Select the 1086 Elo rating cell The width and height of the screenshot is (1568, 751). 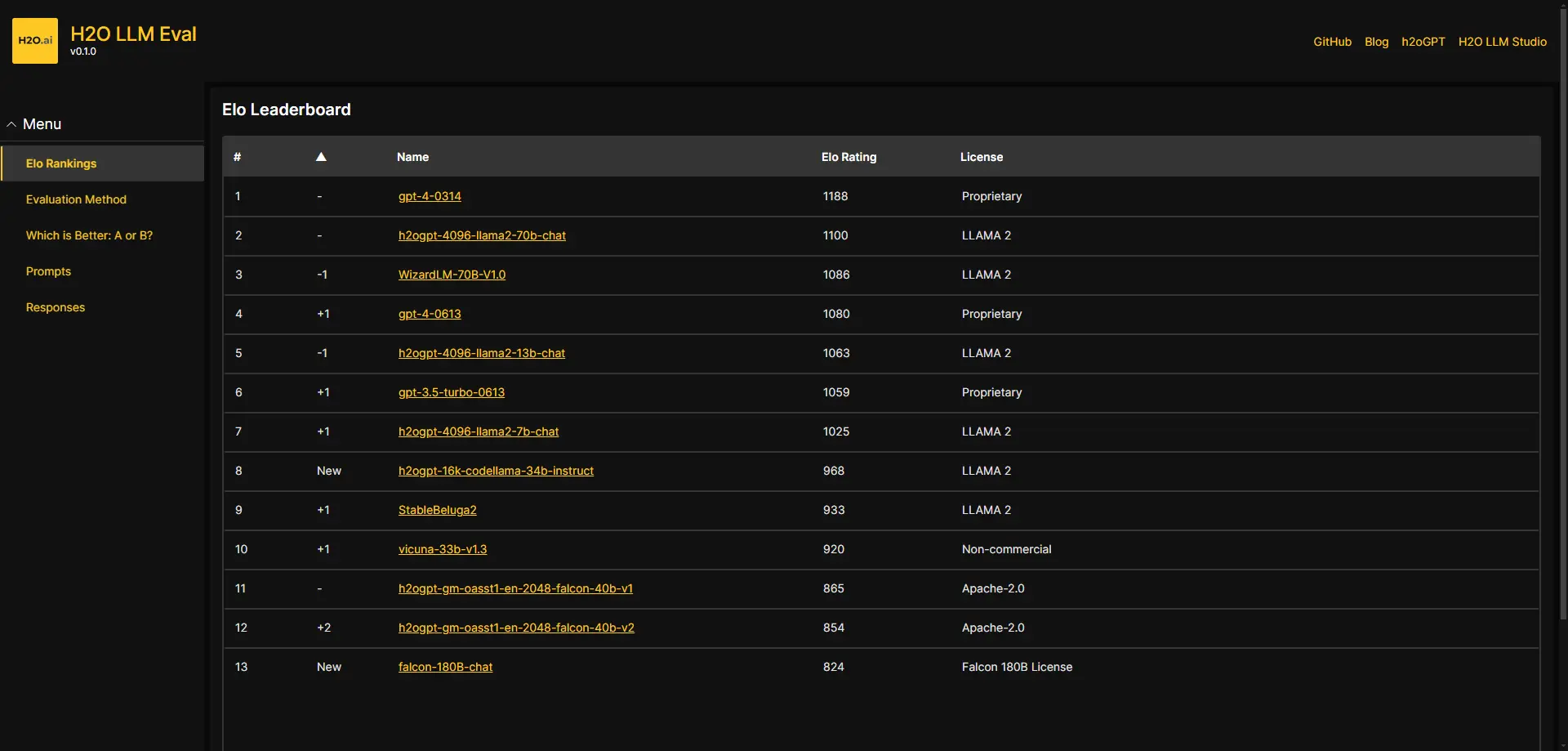pyautogui.click(x=836, y=275)
